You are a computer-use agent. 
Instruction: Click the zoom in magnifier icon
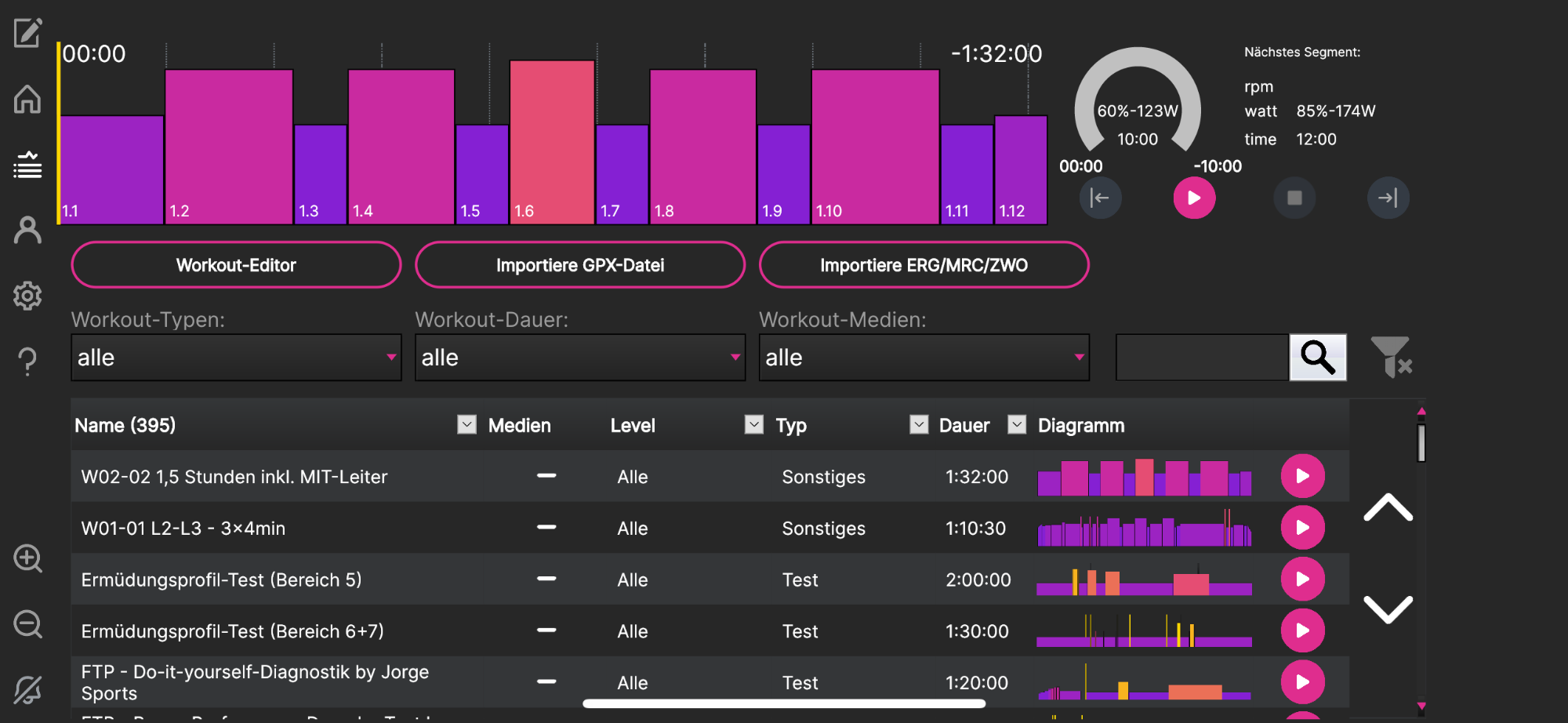pos(27,559)
